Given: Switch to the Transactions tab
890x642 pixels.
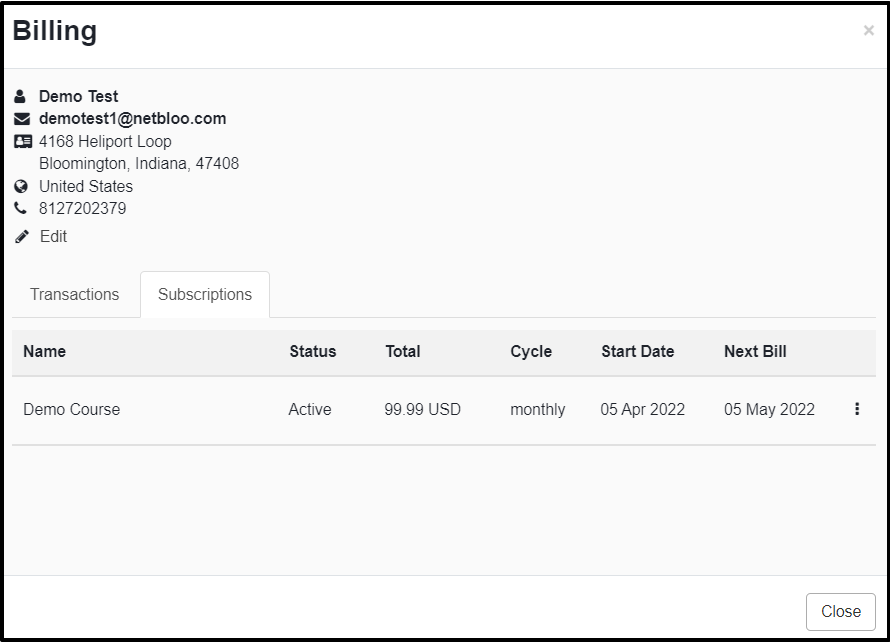Looking at the screenshot, I should [x=74, y=295].
